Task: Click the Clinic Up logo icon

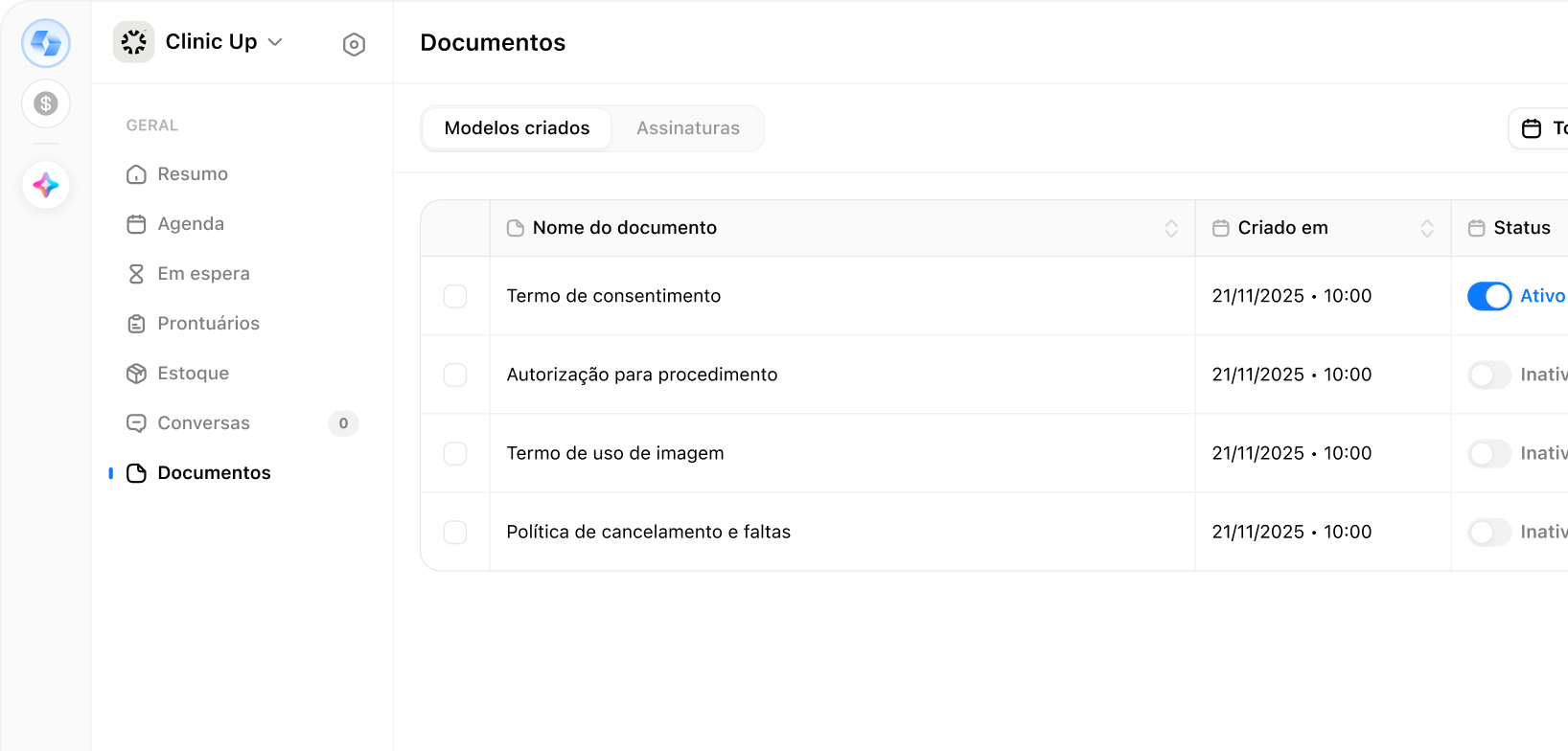Action: pos(134,42)
